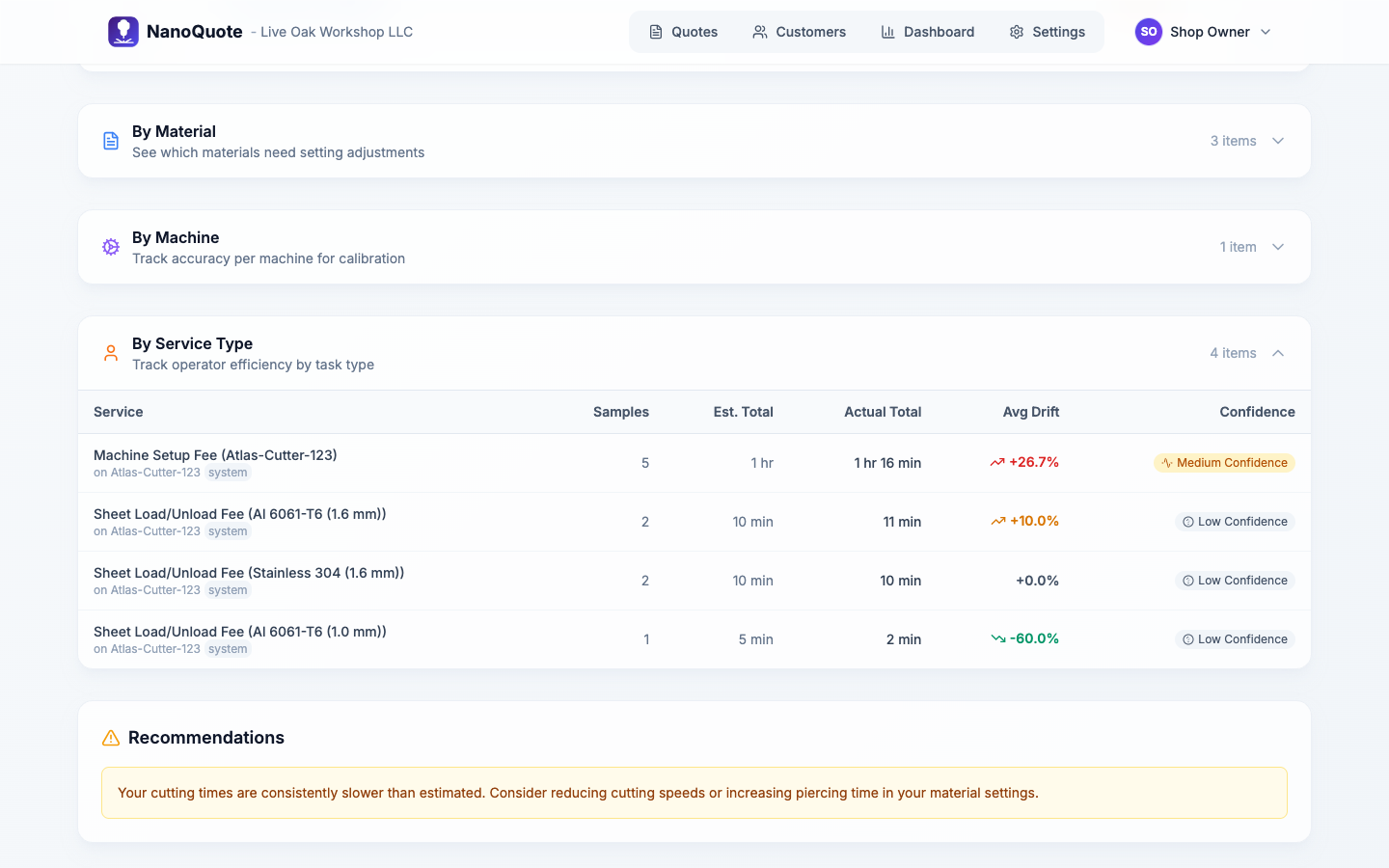Image resolution: width=1389 pixels, height=868 pixels.
Task: Click the upward trend icon beside +26.7%
Action: pos(997,463)
